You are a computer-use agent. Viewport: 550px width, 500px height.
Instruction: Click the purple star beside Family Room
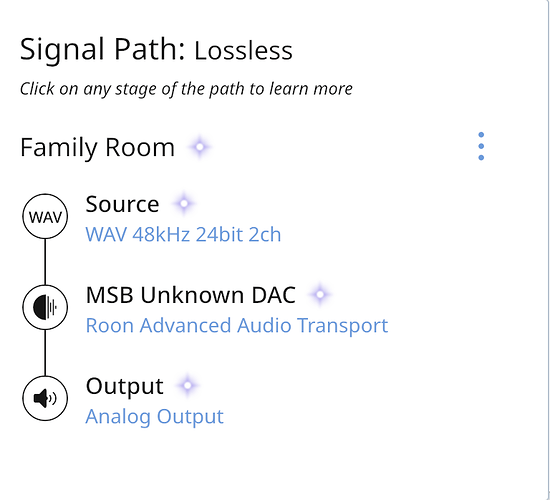[200, 147]
